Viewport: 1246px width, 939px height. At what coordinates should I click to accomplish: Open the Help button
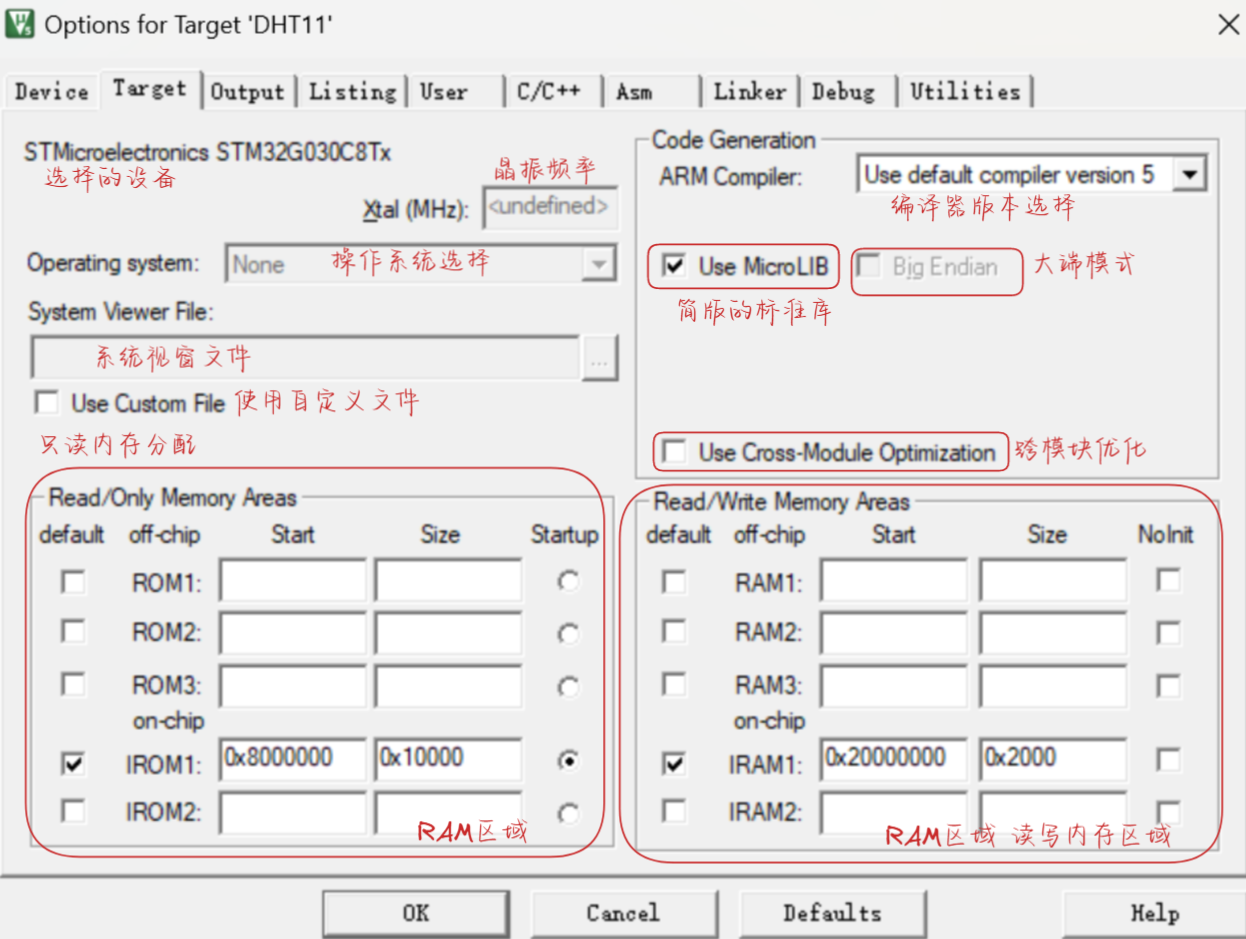tap(1154, 913)
